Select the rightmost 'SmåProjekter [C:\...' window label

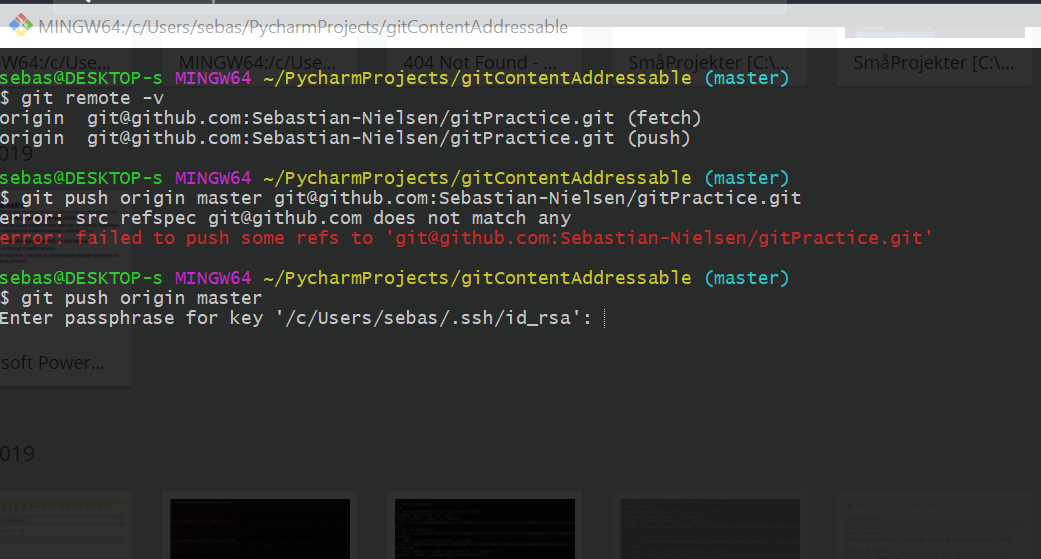click(933, 62)
